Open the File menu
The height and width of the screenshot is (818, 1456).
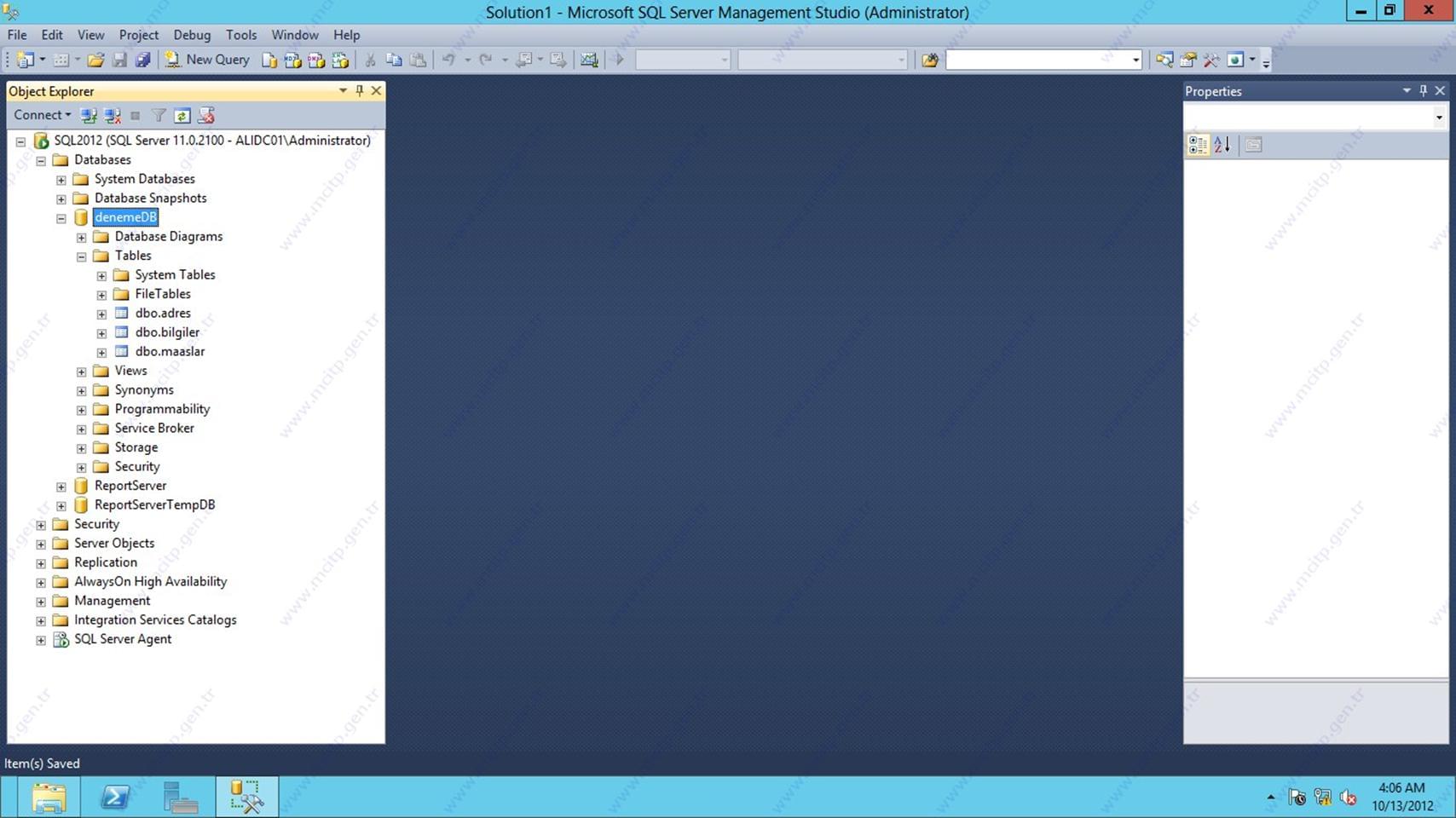(17, 35)
